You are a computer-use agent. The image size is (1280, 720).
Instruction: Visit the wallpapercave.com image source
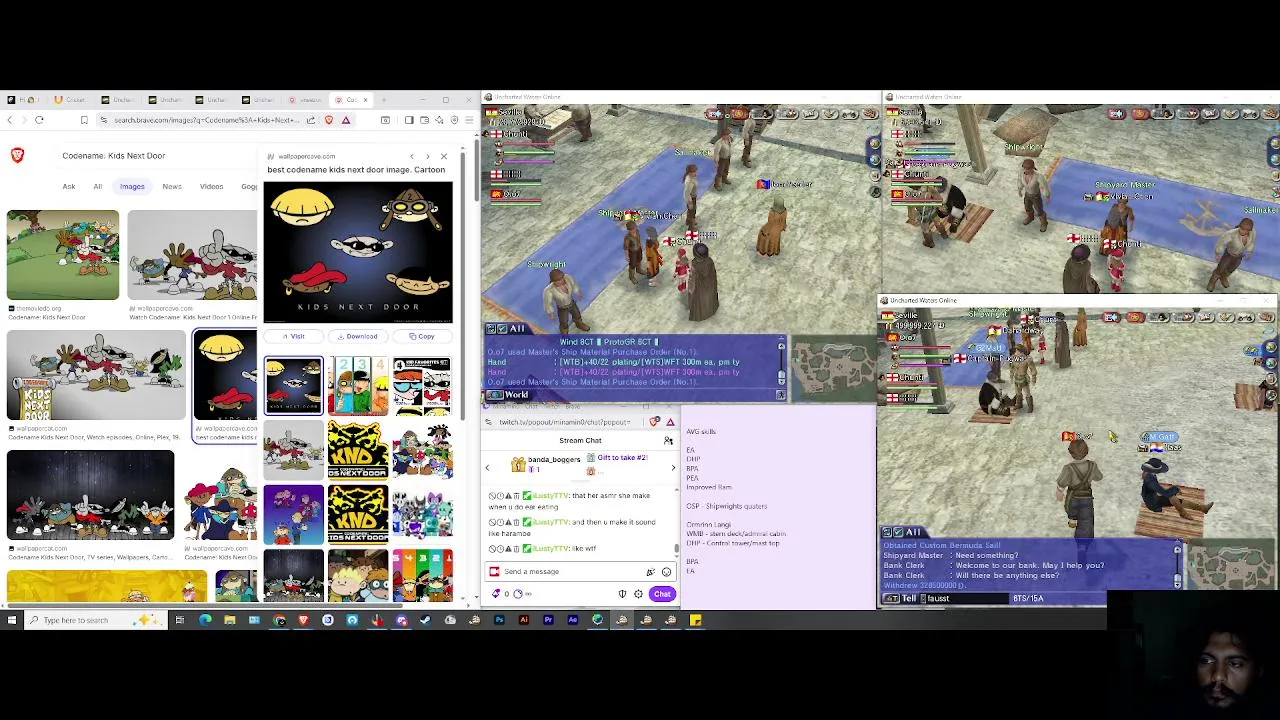[294, 336]
